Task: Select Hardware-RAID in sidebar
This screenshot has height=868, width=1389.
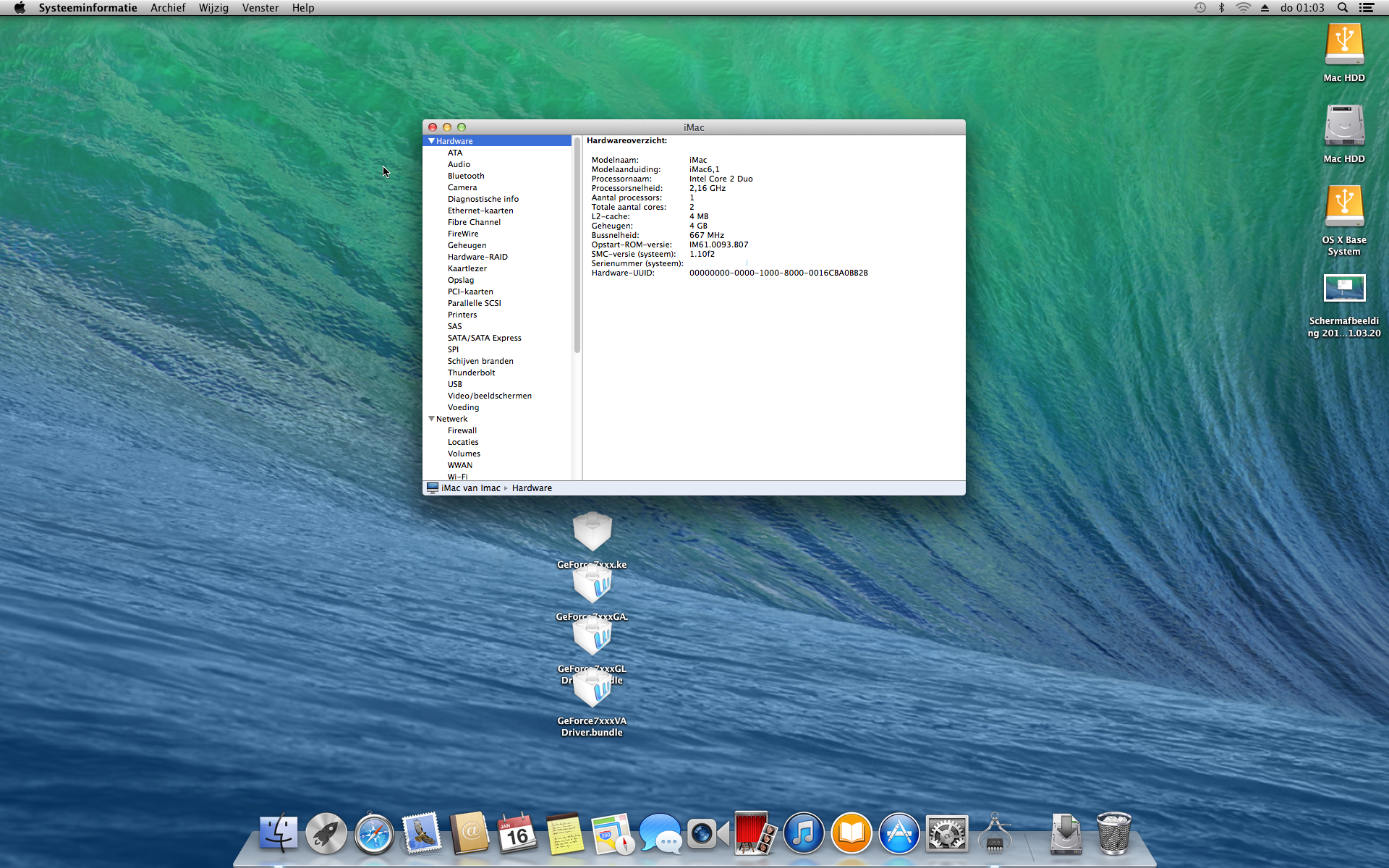Action: (477, 257)
